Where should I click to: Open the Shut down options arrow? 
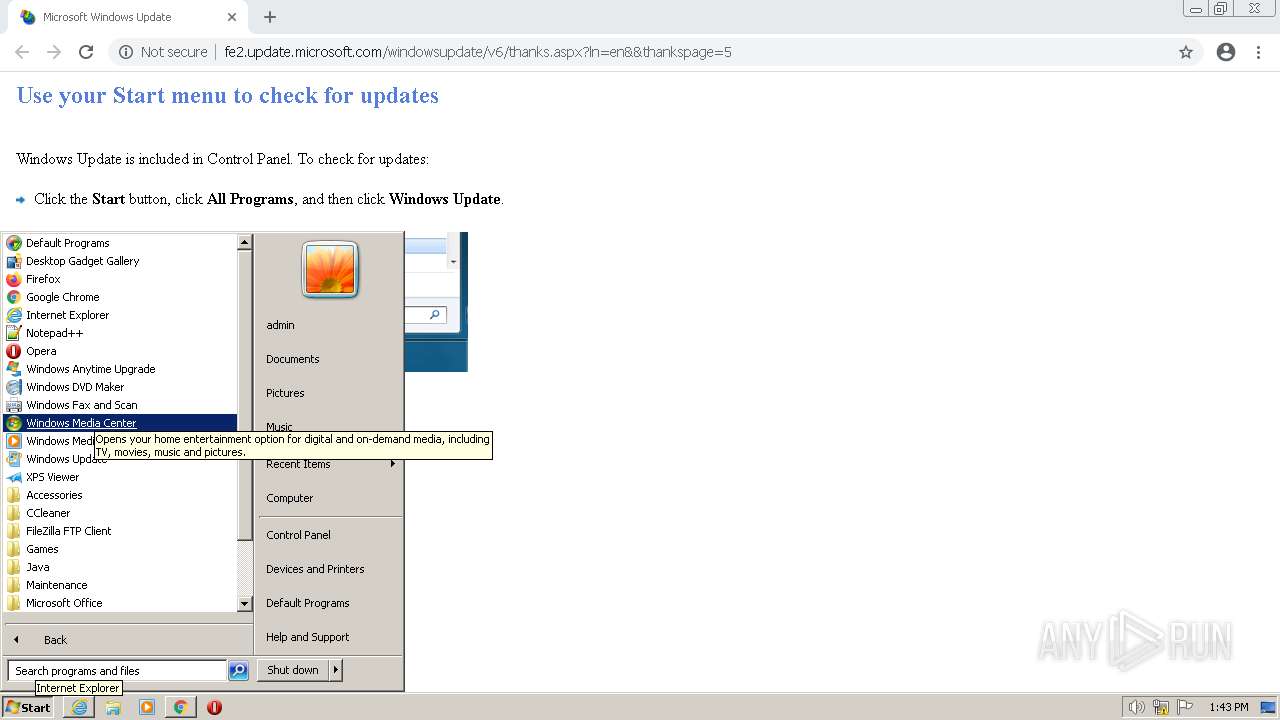[336, 670]
